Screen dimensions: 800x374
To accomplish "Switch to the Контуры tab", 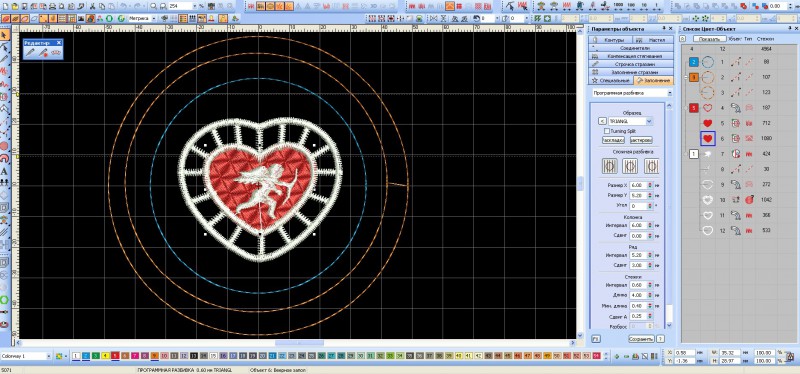I will (x=610, y=40).
